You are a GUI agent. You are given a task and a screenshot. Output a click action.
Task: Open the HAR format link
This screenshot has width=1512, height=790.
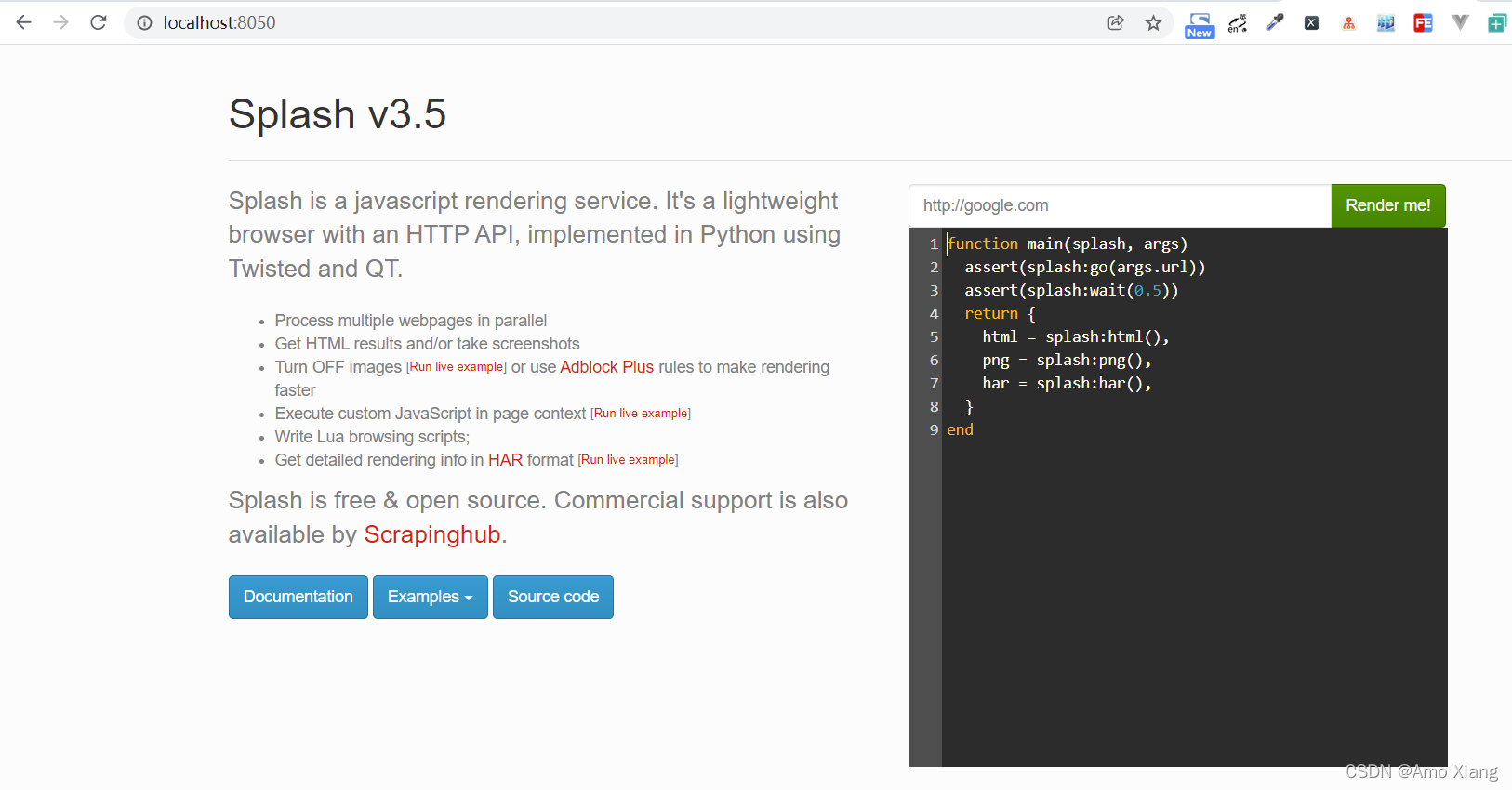tap(505, 460)
